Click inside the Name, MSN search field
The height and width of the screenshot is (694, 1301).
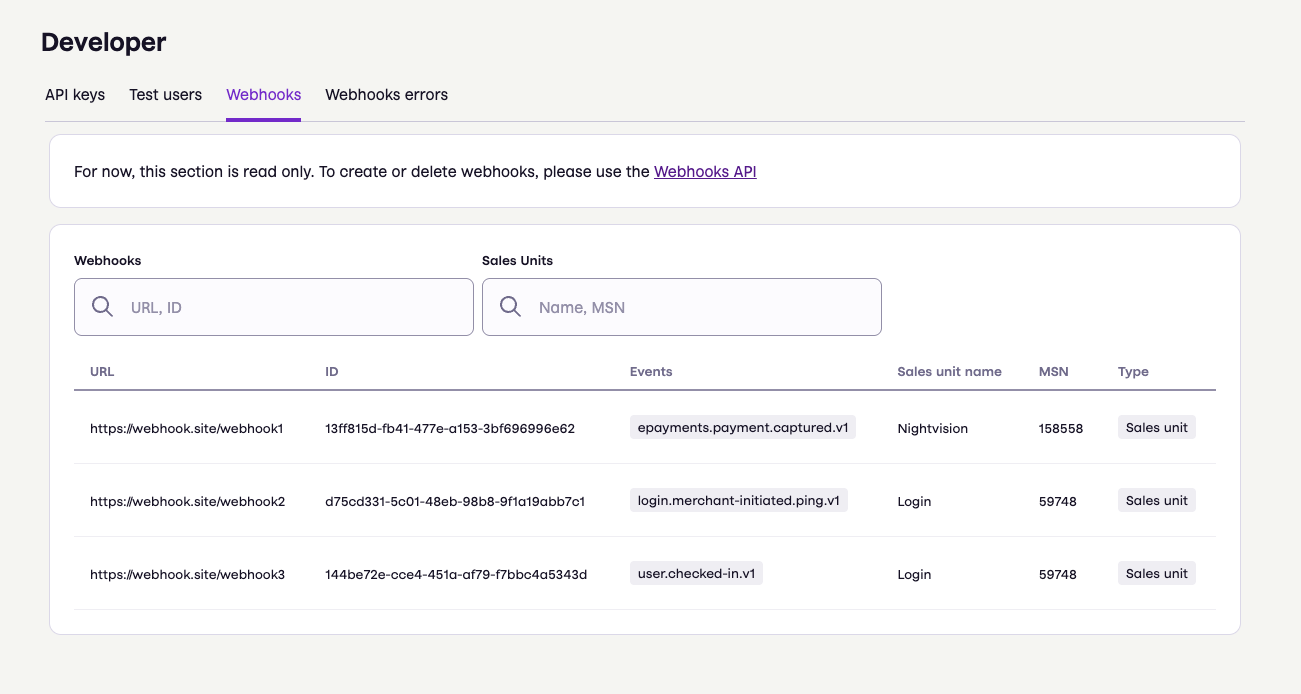(700, 307)
